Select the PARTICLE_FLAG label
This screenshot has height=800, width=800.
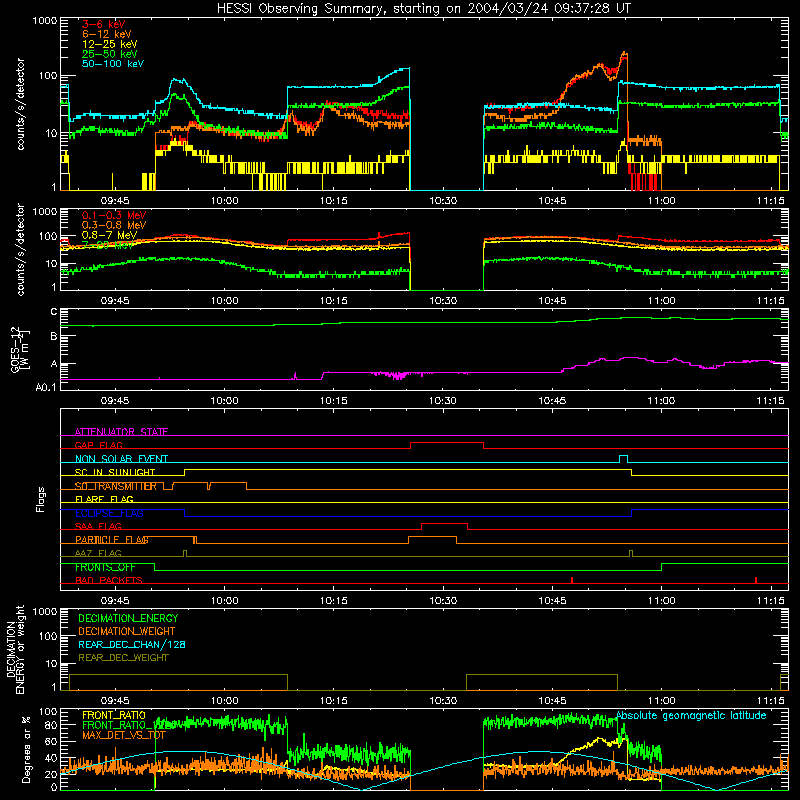pyautogui.click(x=112, y=540)
